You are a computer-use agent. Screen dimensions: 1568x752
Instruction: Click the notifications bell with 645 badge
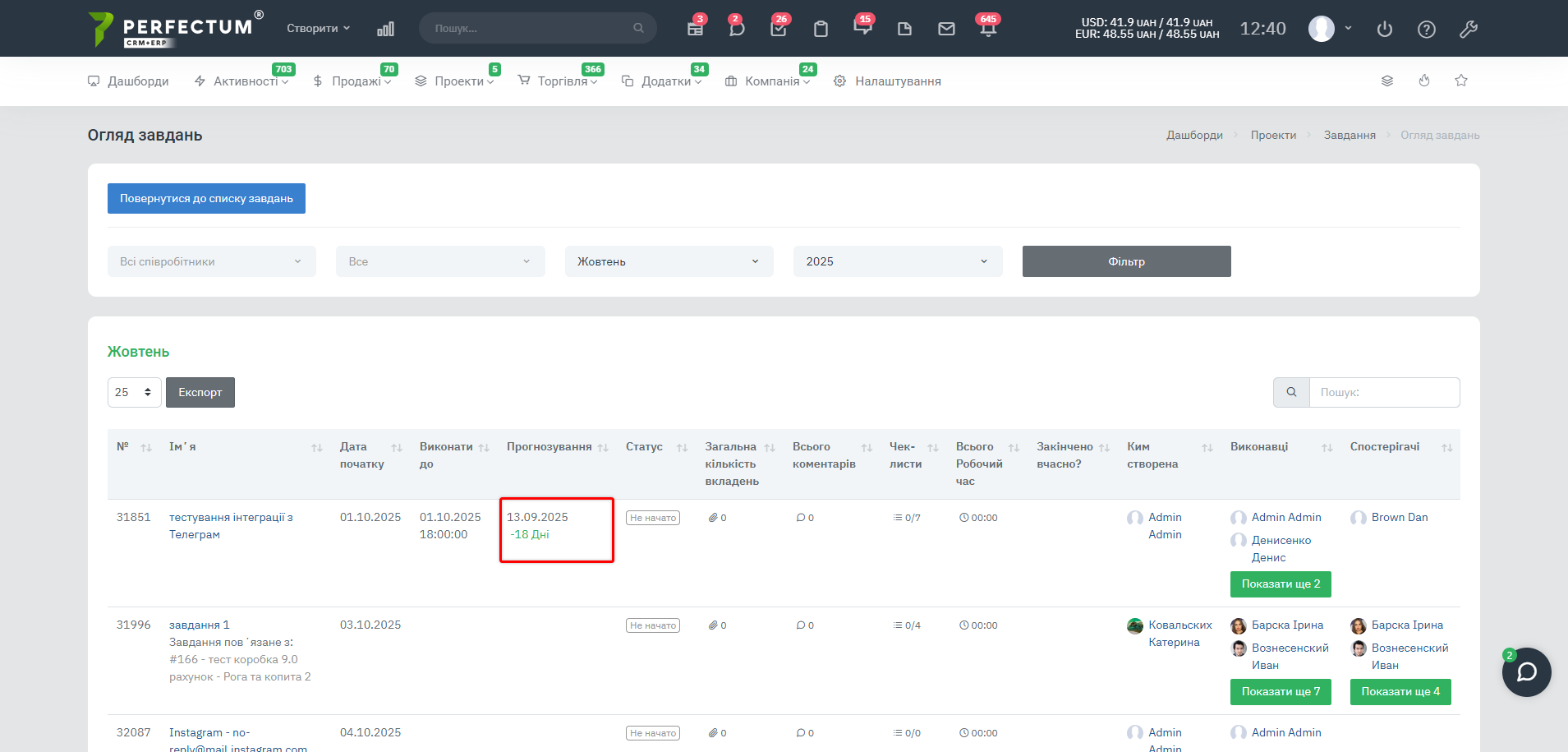[x=988, y=29]
